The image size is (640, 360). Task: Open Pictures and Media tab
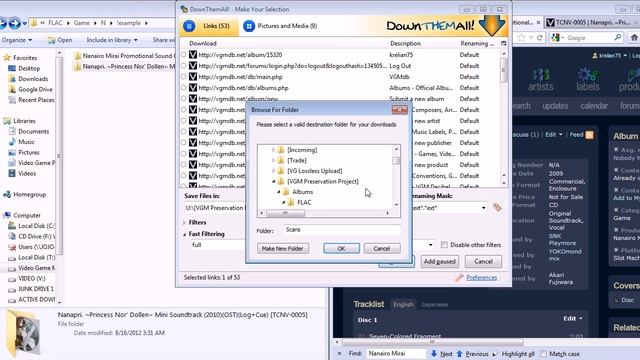280,26
